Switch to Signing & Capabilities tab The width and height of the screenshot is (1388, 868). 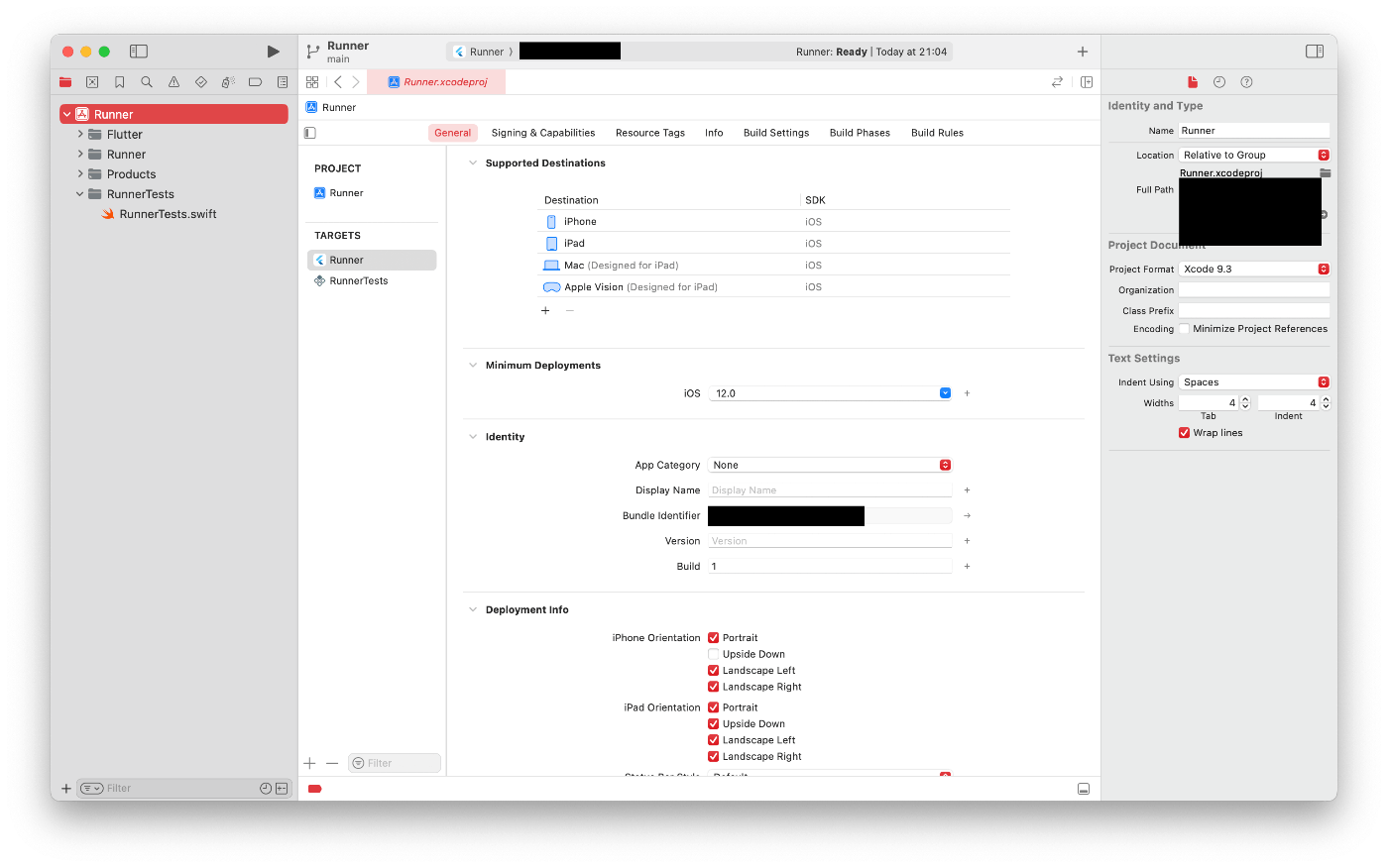[543, 133]
